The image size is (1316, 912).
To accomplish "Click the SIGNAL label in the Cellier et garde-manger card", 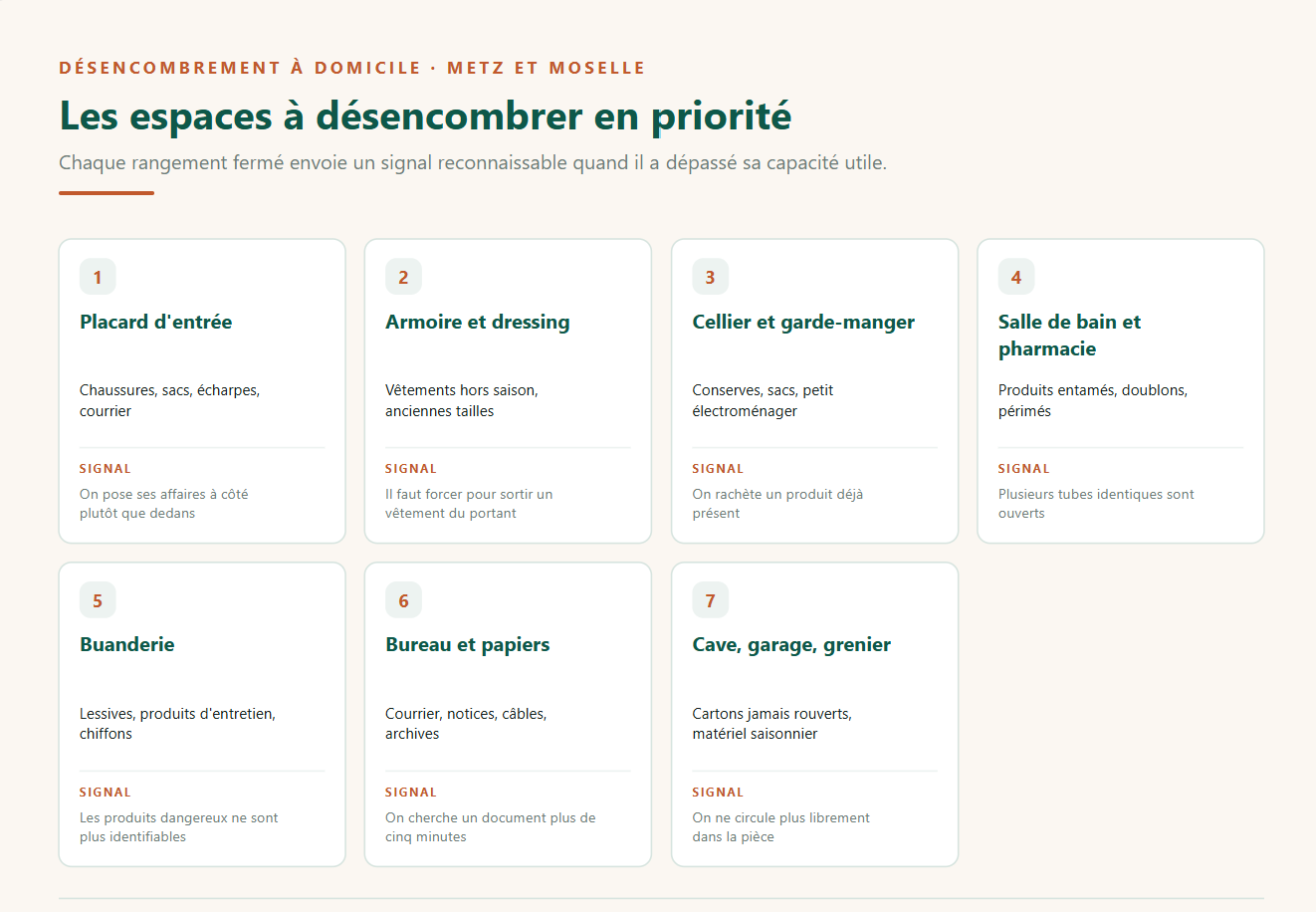I will pyautogui.click(x=718, y=469).
